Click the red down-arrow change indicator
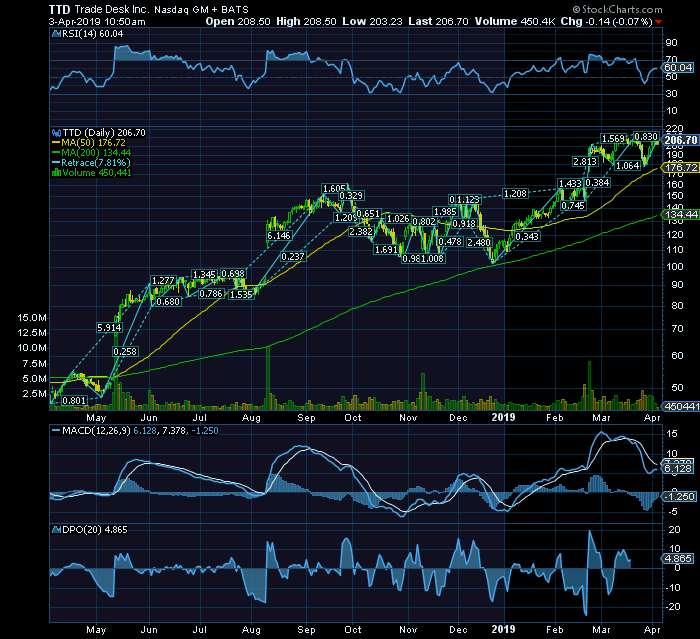 click(658, 22)
